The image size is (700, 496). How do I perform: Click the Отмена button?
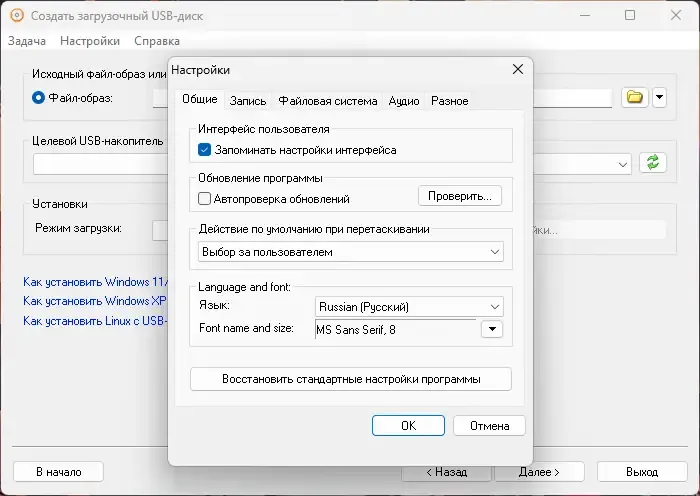coord(489,425)
